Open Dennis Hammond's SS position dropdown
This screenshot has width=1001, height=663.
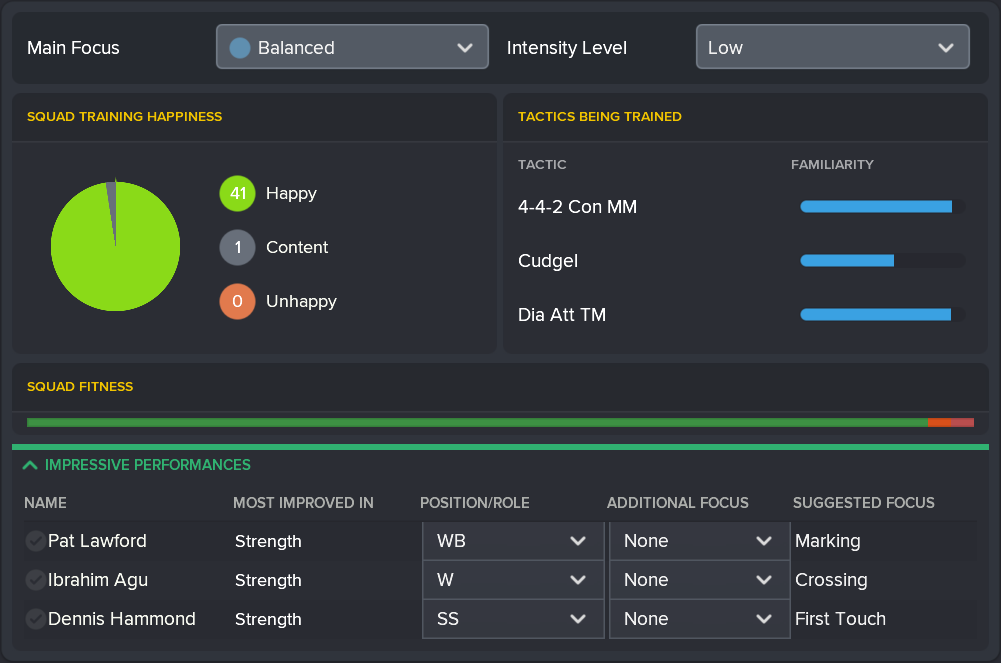(512, 619)
